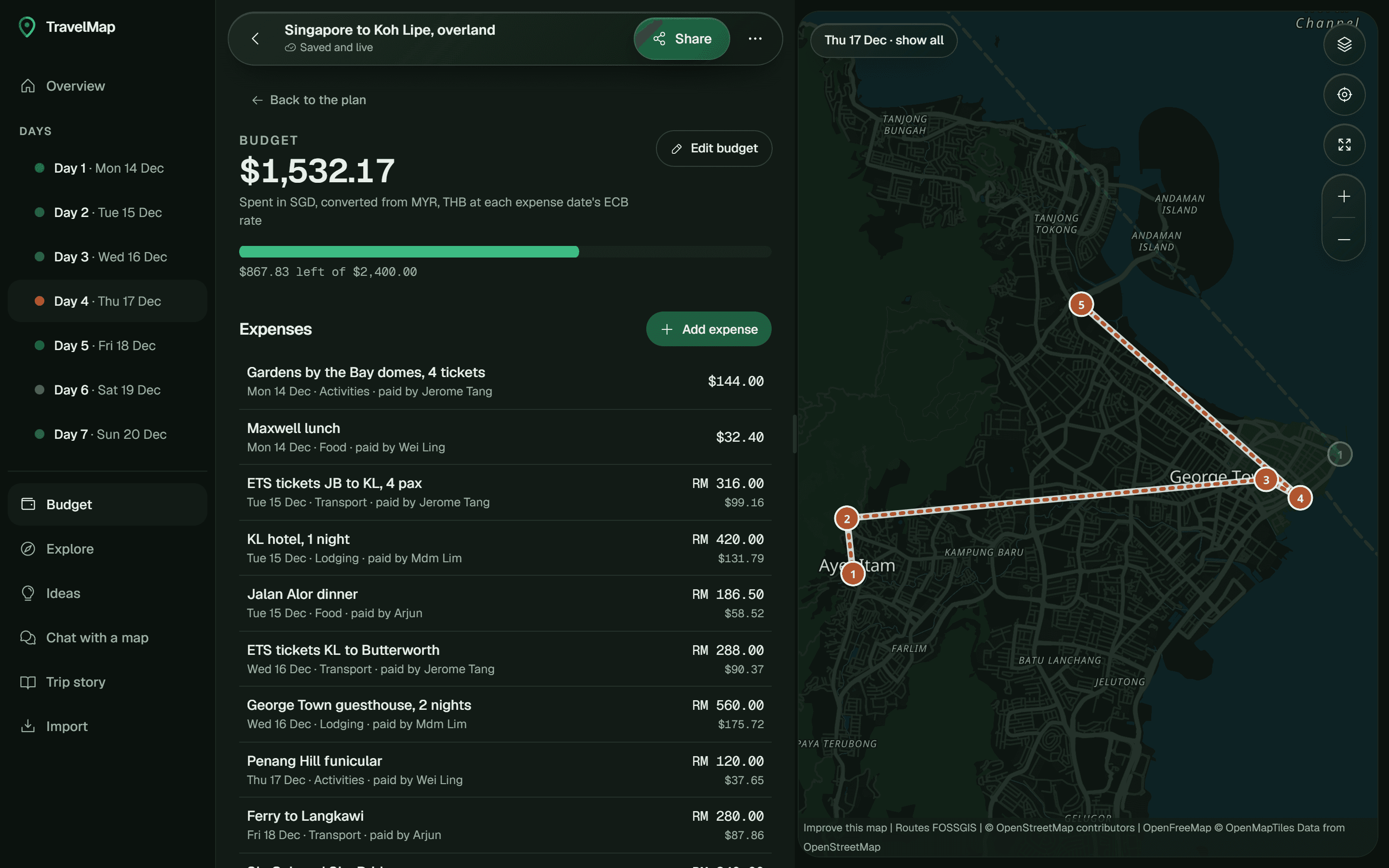Screen dimensions: 1389x868
Task: Select Day 4 · Thu 17 Dec
Action: tap(108, 301)
